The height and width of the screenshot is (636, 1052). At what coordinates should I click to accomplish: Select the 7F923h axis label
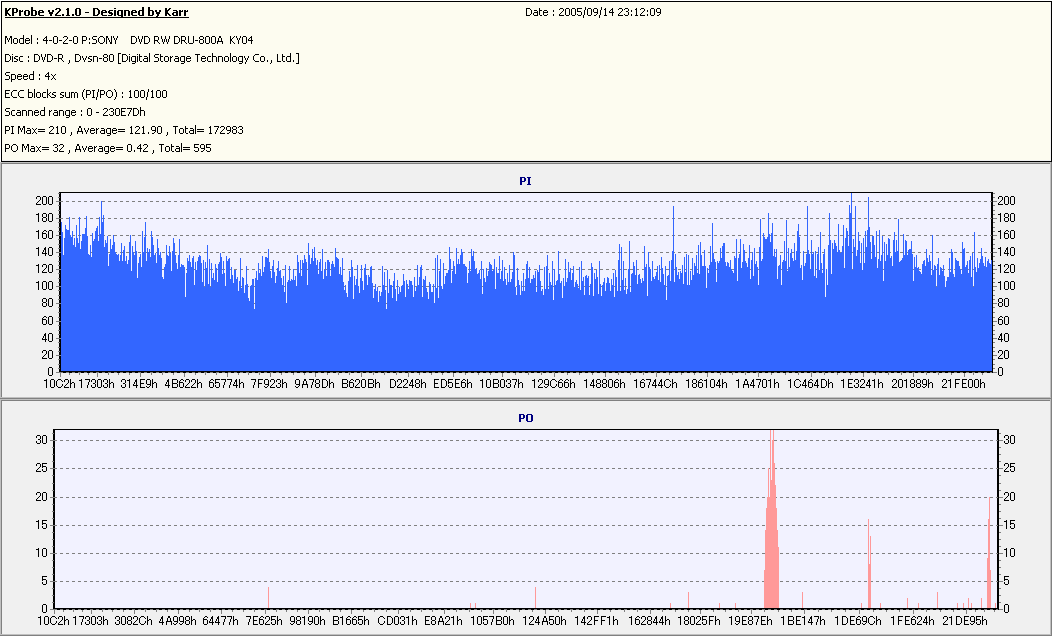click(269, 384)
